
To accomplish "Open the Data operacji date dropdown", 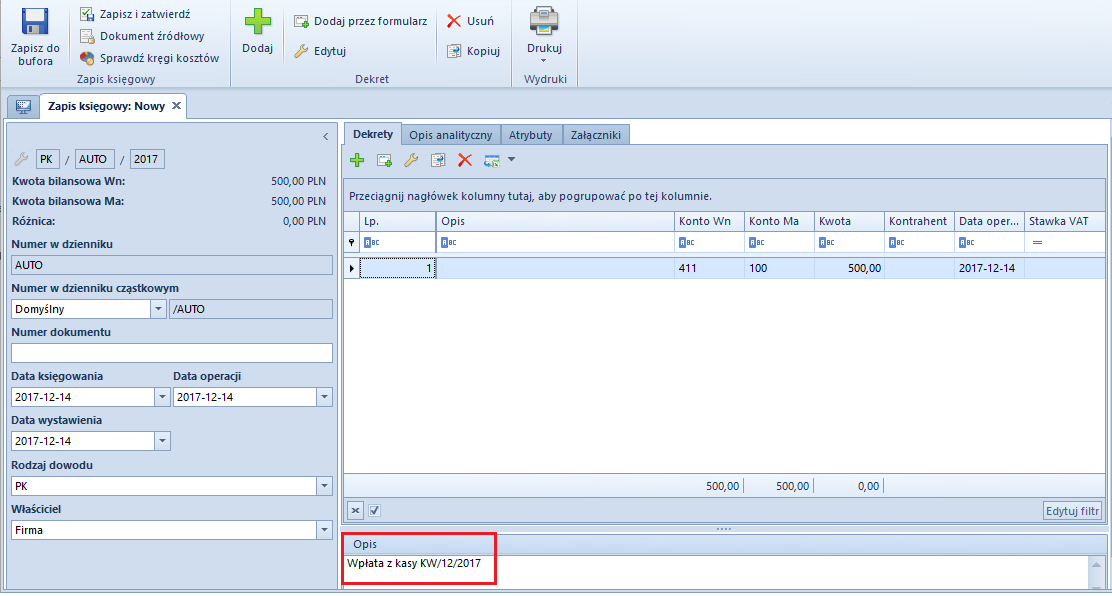I will (325, 397).
